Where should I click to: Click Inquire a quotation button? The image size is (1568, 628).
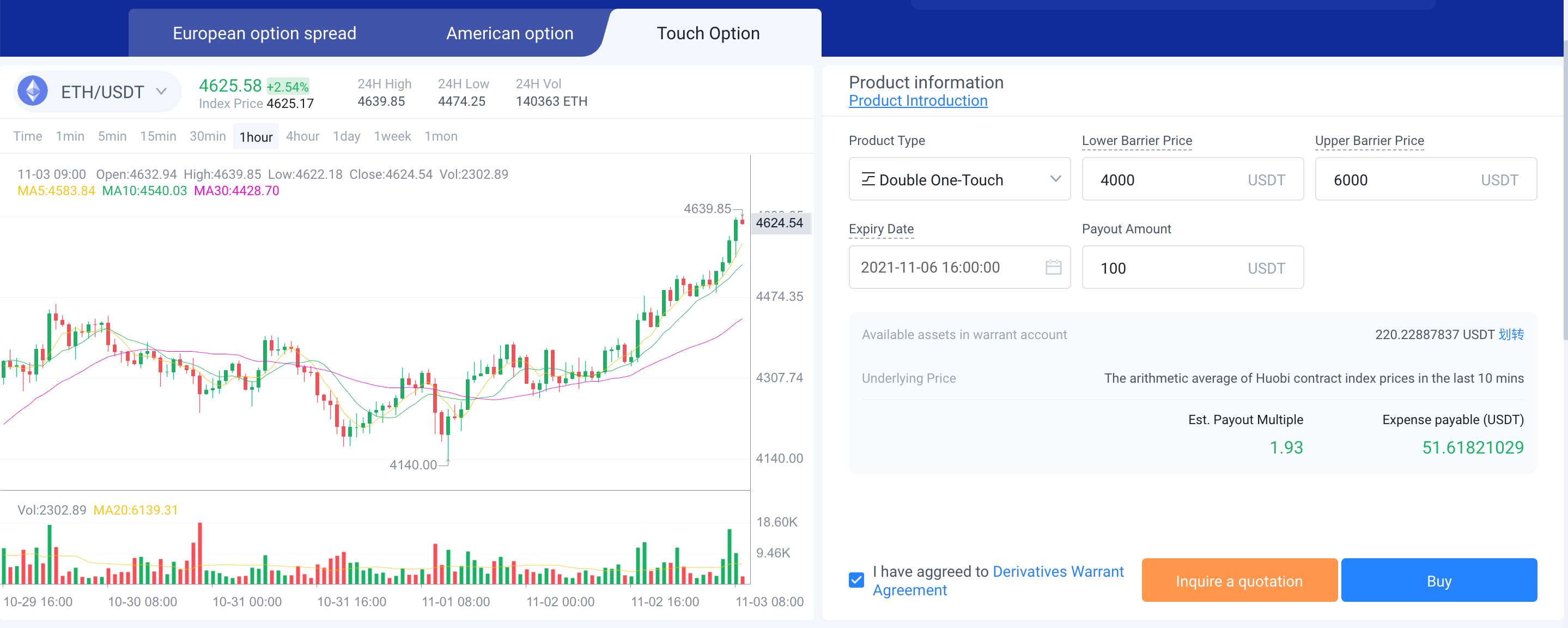1239,581
